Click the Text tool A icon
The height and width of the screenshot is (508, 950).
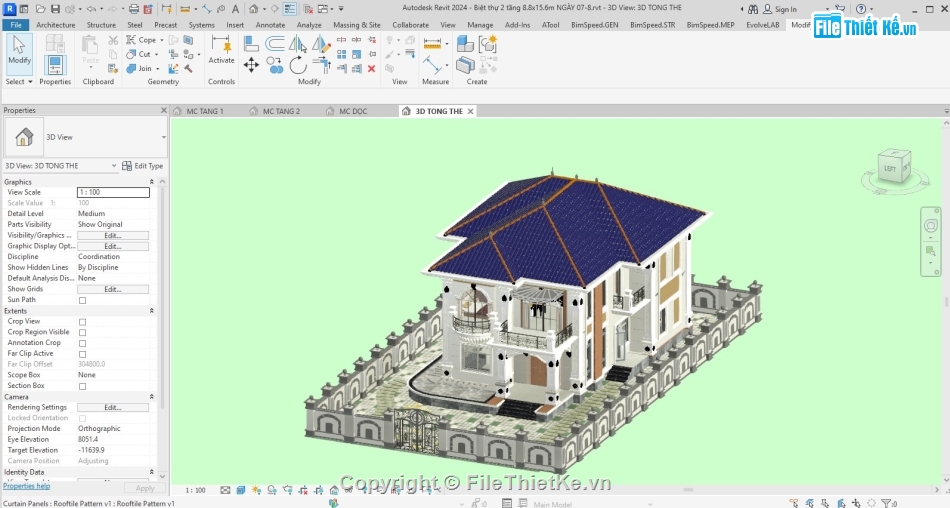(236, 9)
